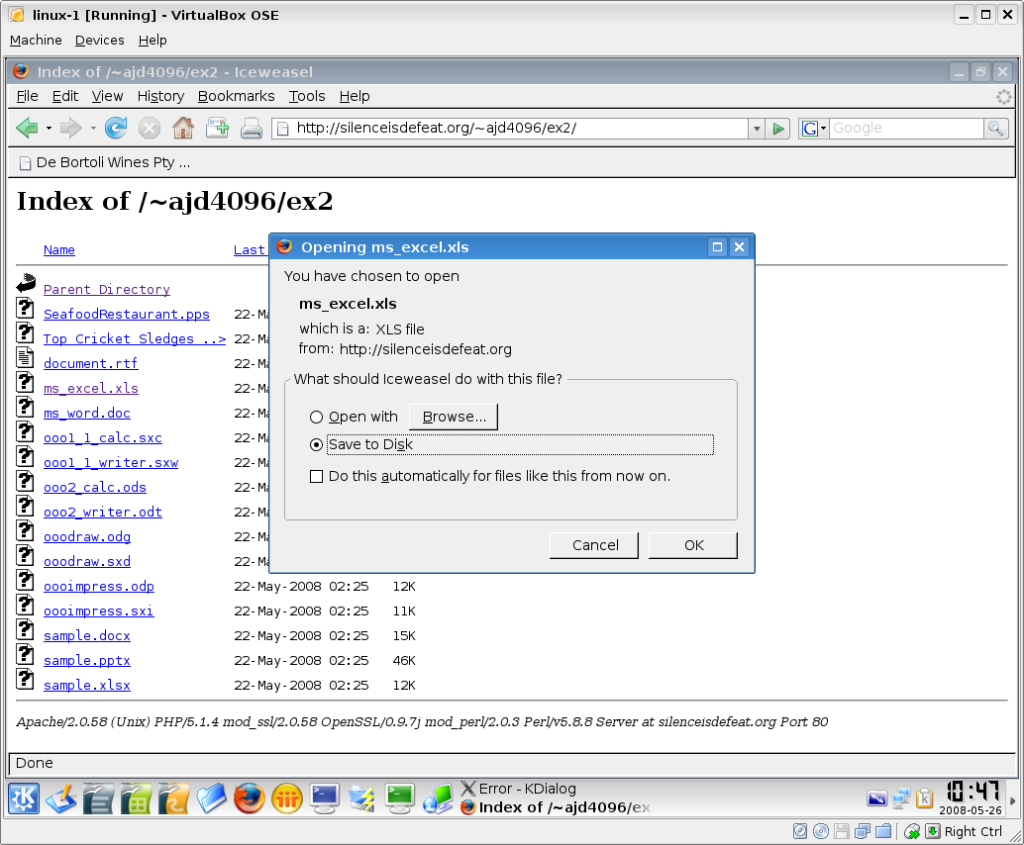Expand the Back button history arrow
The width and height of the screenshot is (1024, 845).
click(x=48, y=128)
